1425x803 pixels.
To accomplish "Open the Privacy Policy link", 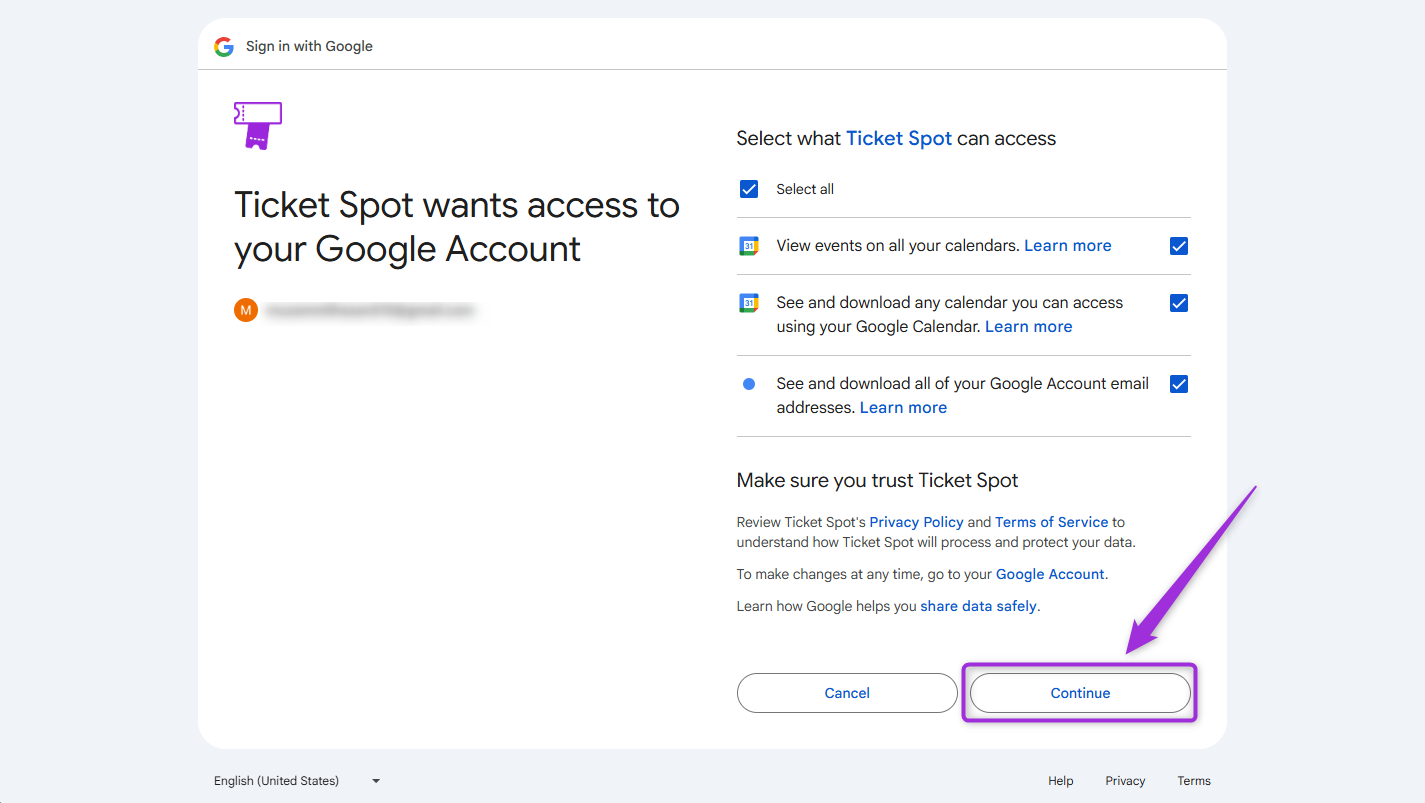I will (916, 522).
